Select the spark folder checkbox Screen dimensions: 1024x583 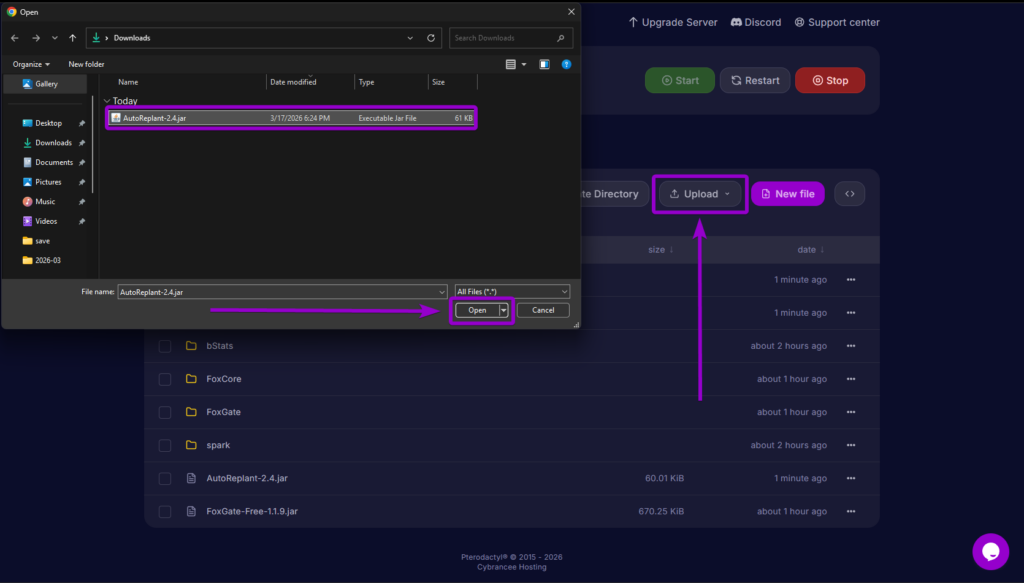click(x=164, y=445)
